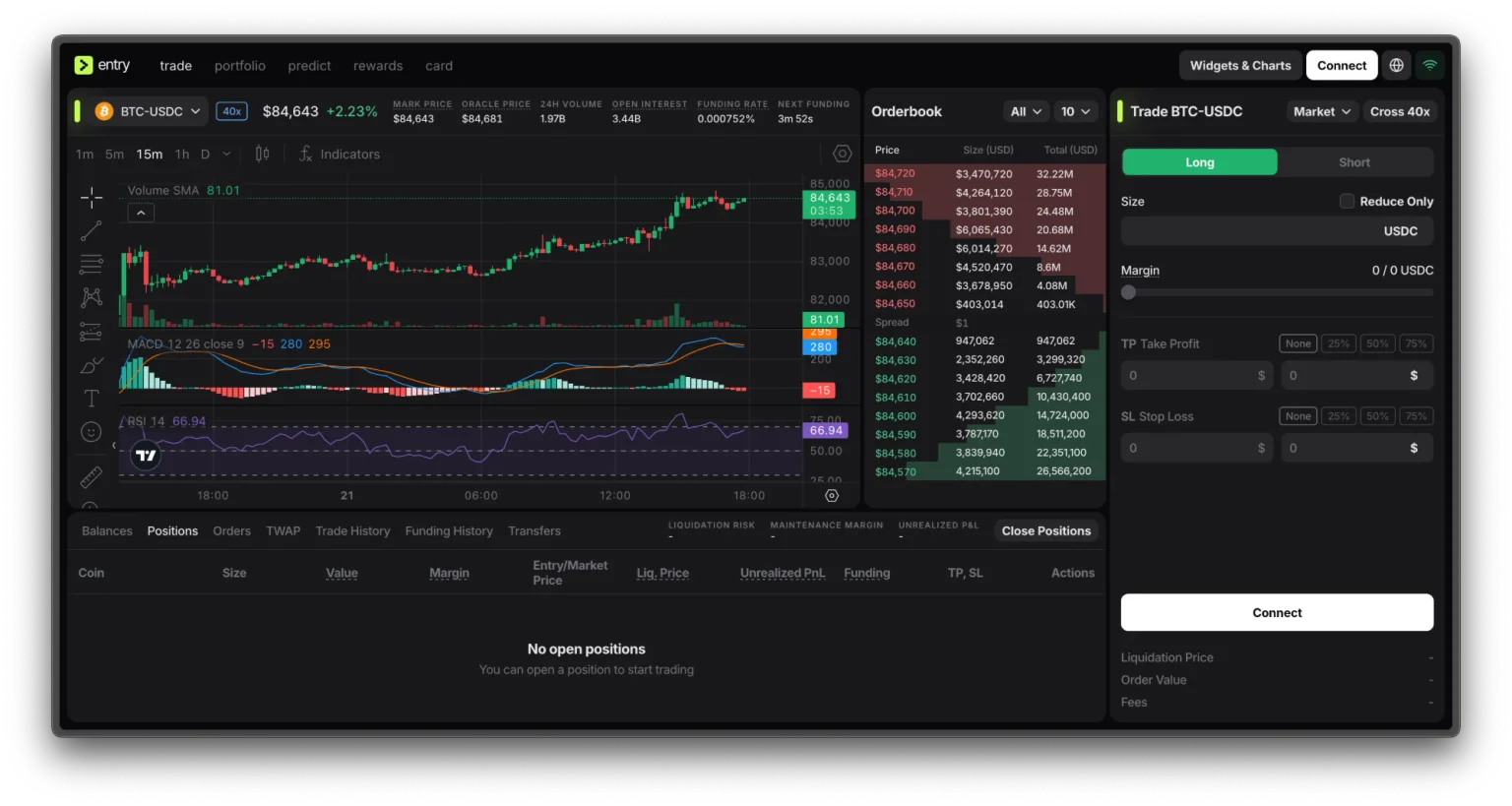The image size is (1512, 806).
Task: Open the orderbook All filter dropdown
Action: pyautogui.click(x=1026, y=111)
